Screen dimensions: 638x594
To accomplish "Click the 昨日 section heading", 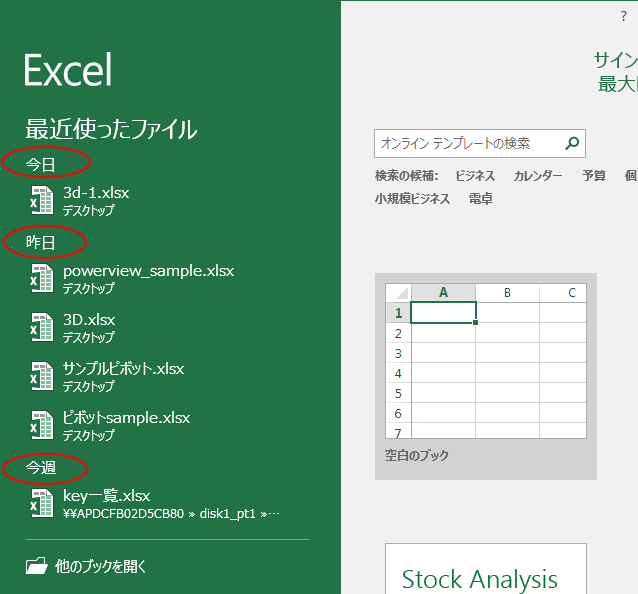I will [40, 243].
